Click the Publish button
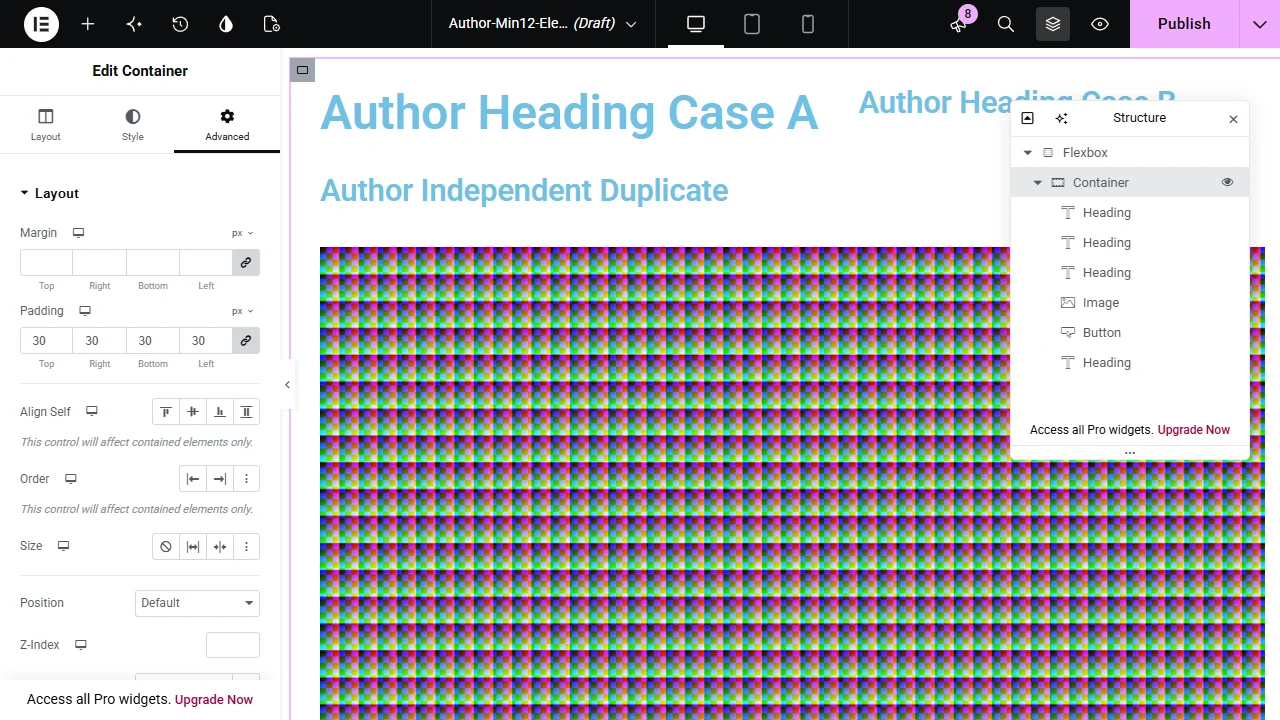The width and height of the screenshot is (1280, 720). 1184,24
